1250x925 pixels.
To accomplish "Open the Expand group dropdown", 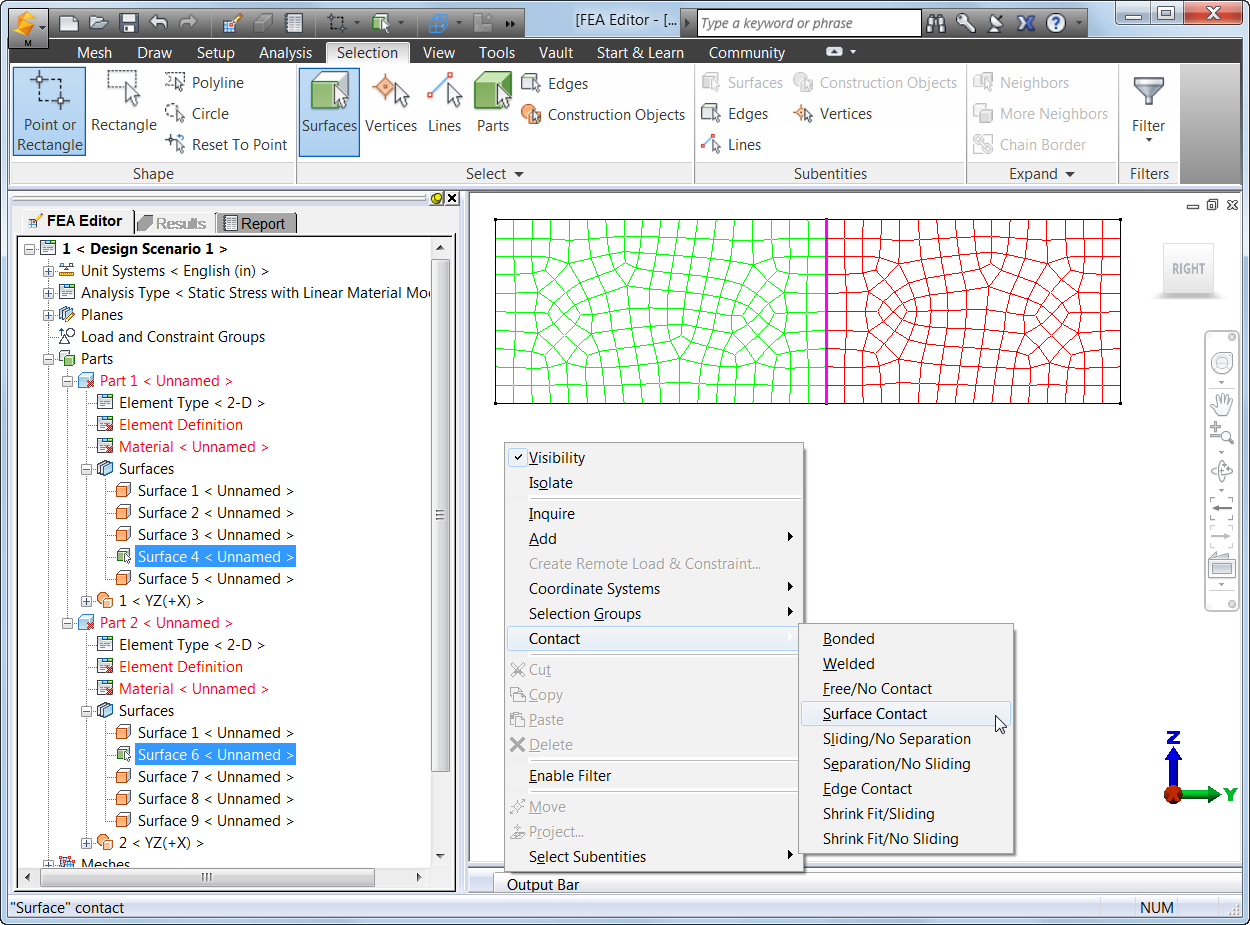I will pos(1042,174).
